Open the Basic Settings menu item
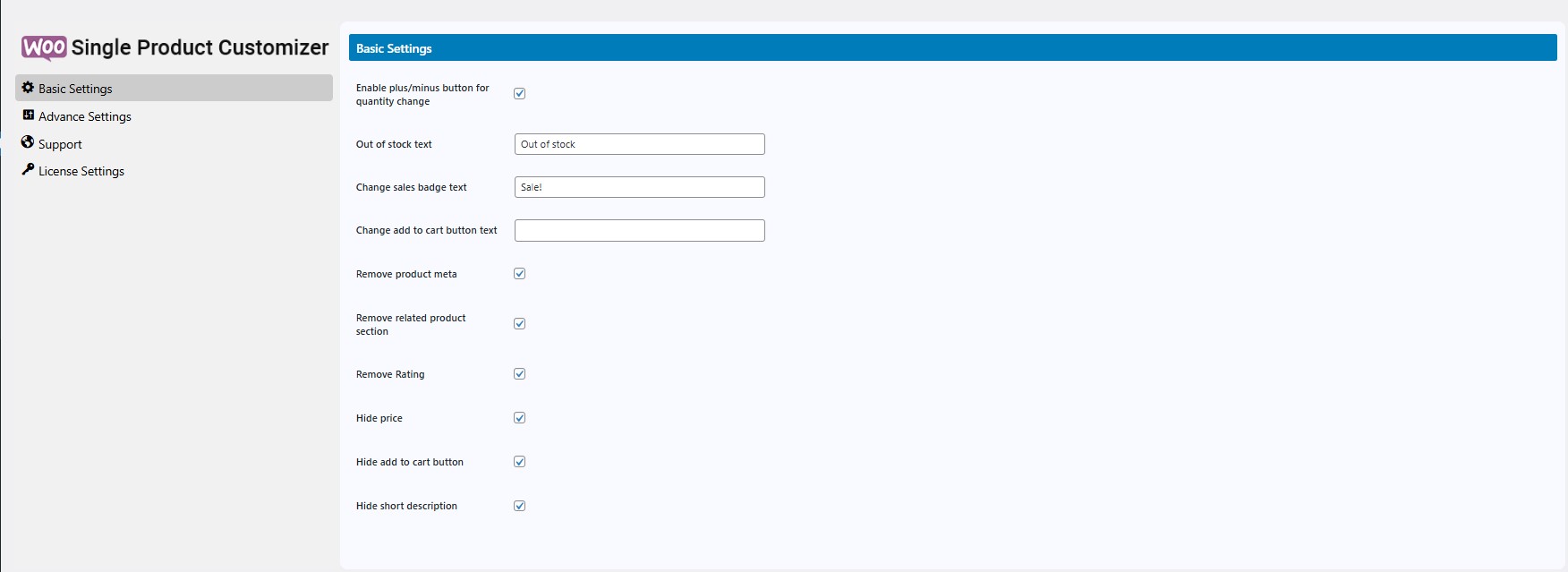Viewport: 1568px width, 572px height. pos(174,88)
